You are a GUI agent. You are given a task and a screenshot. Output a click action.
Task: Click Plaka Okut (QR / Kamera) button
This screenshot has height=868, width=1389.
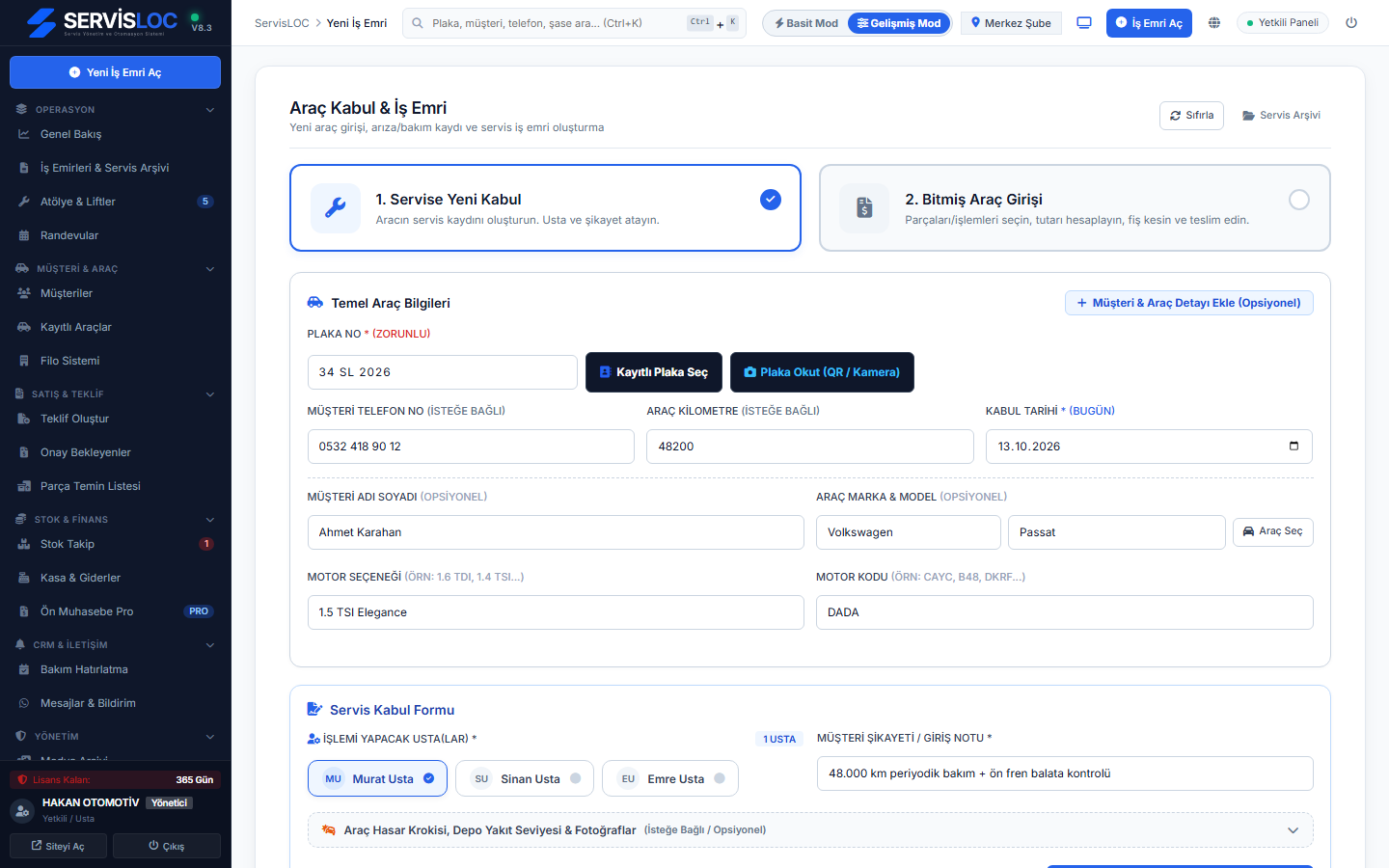(x=822, y=372)
